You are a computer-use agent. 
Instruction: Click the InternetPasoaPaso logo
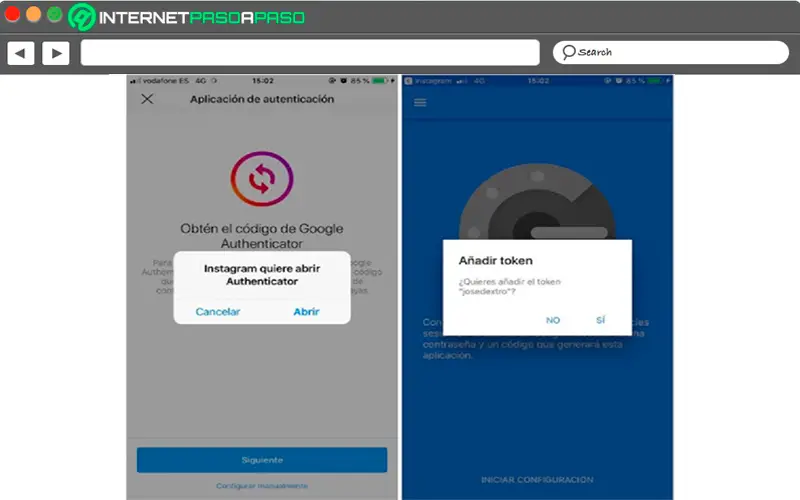point(187,17)
